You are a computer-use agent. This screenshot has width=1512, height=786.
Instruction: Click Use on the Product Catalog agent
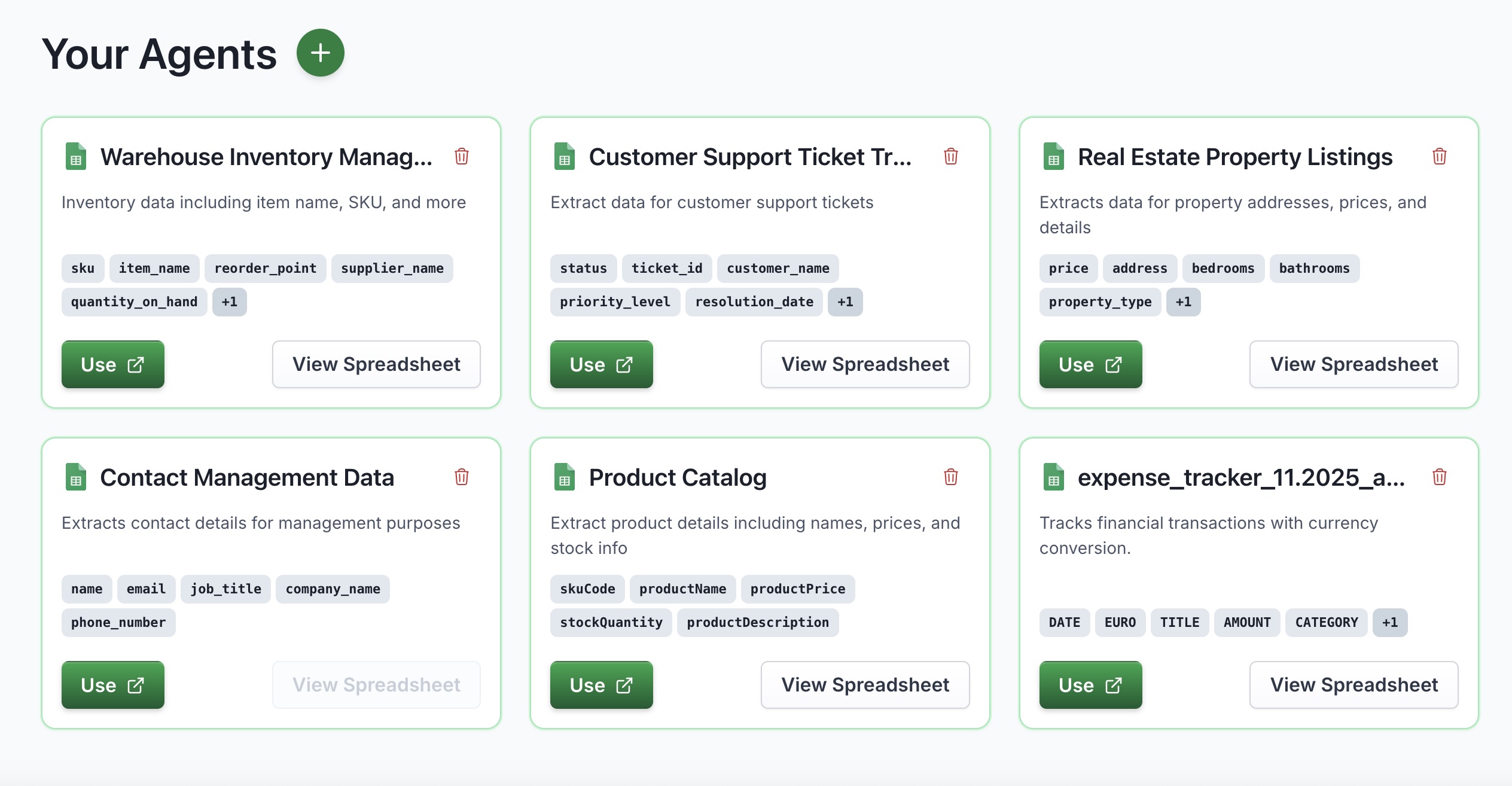[x=601, y=685]
